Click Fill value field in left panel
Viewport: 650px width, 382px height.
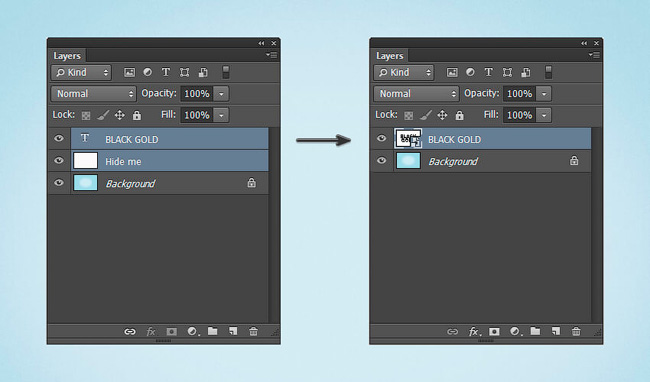pos(197,115)
